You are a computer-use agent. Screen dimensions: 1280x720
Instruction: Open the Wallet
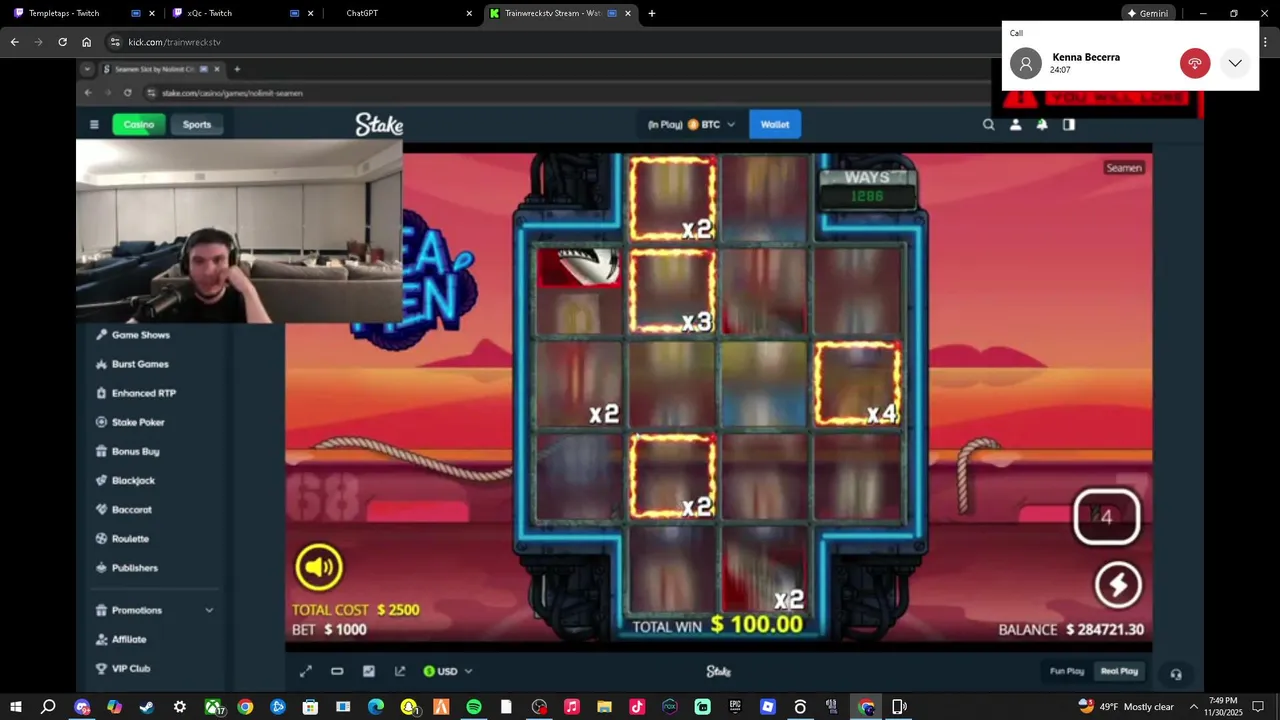click(x=775, y=125)
